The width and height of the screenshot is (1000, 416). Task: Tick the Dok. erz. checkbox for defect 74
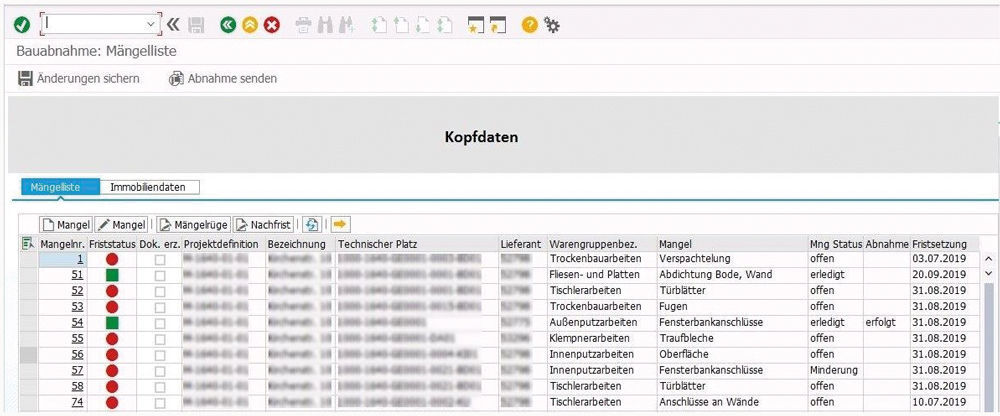point(160,402)
